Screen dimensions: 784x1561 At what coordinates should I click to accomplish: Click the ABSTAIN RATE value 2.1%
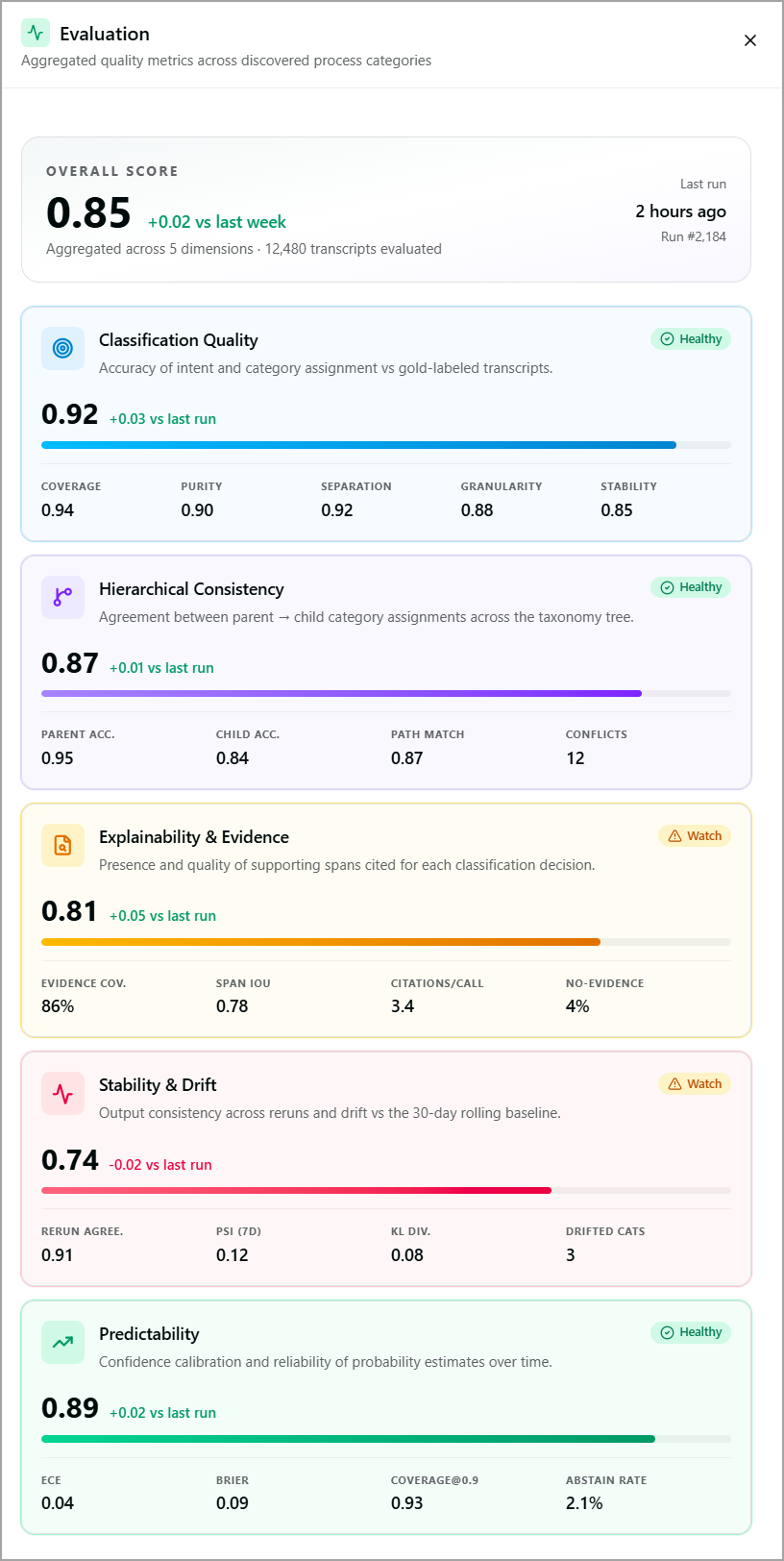(584, 1503)
